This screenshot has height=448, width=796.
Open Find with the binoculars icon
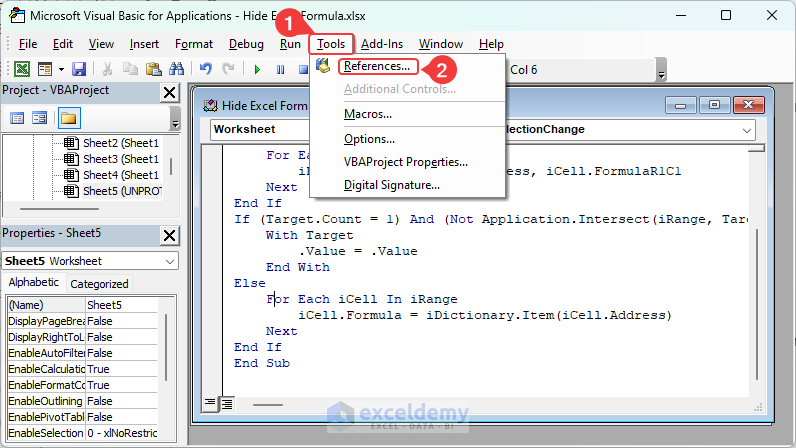[176, 69]
